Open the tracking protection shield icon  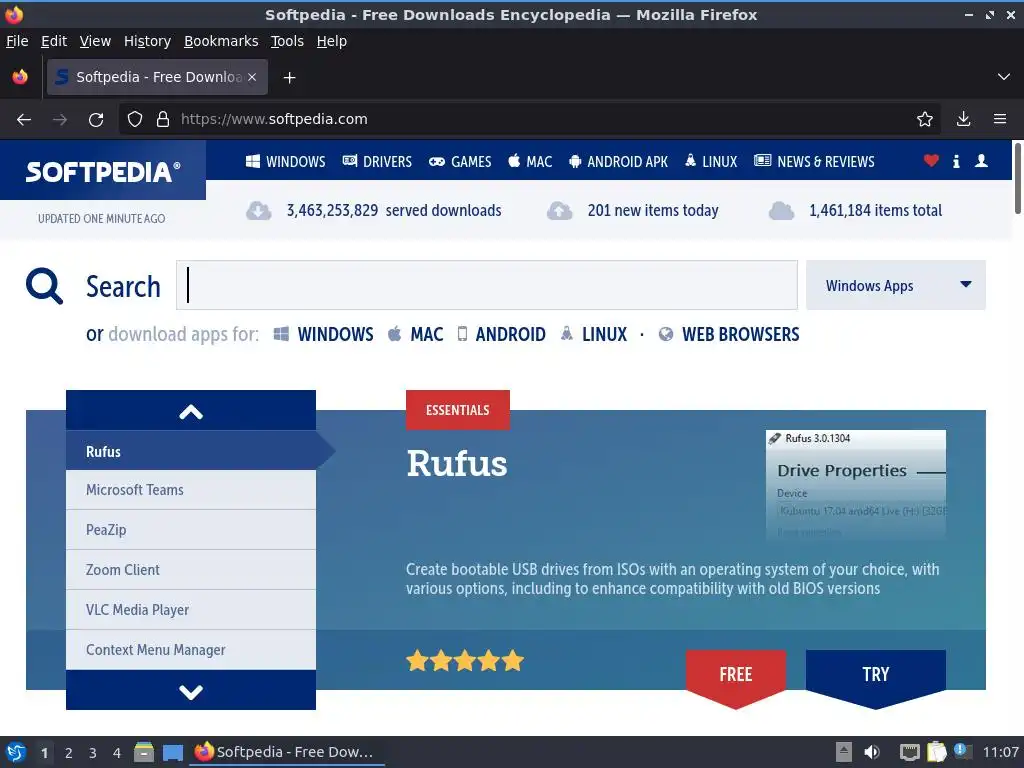[135, 120]
